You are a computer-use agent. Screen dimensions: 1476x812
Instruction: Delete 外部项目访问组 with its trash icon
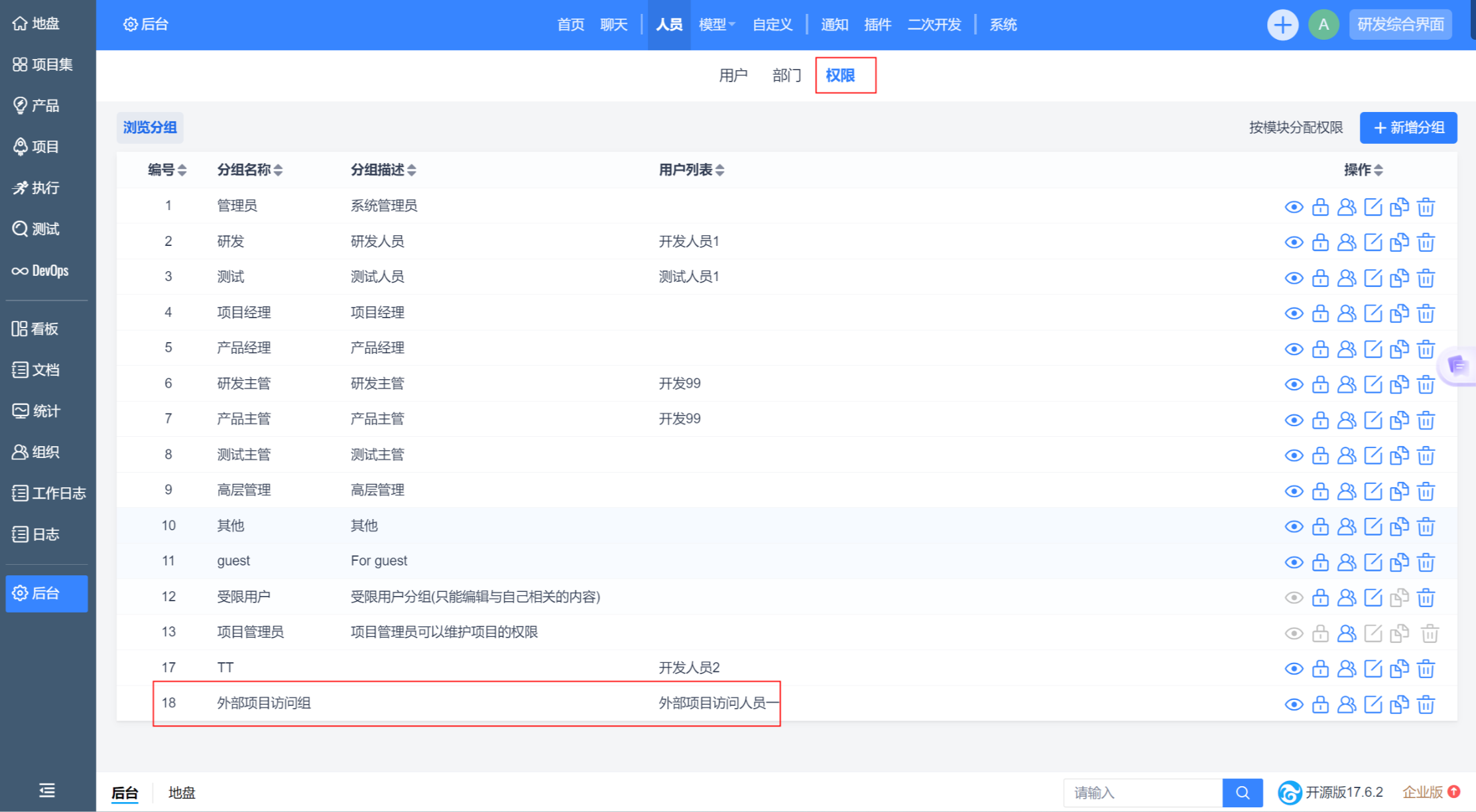point(1426,704)
